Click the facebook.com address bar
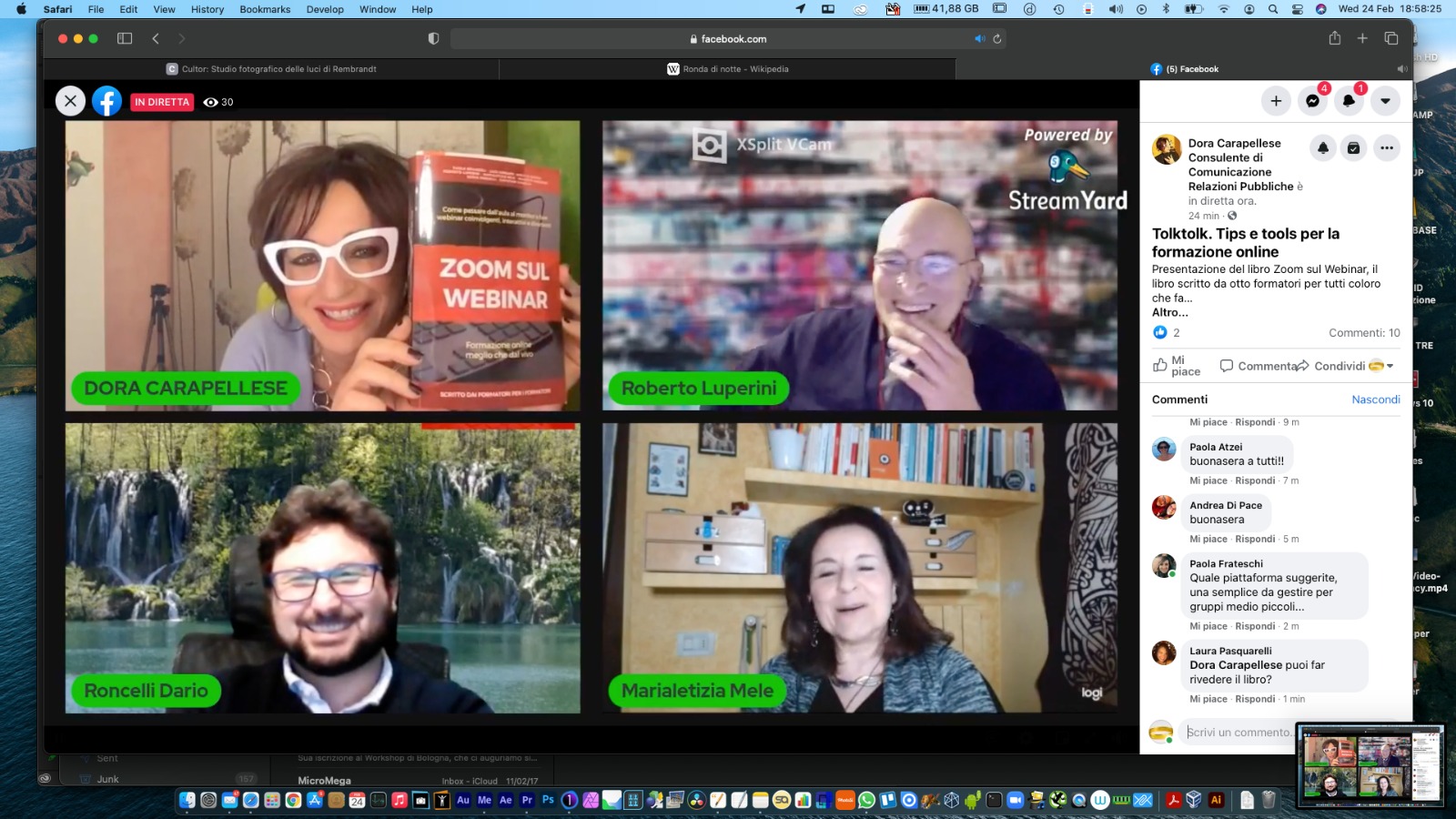This screenshot has height=819, width=1456. 728,38
